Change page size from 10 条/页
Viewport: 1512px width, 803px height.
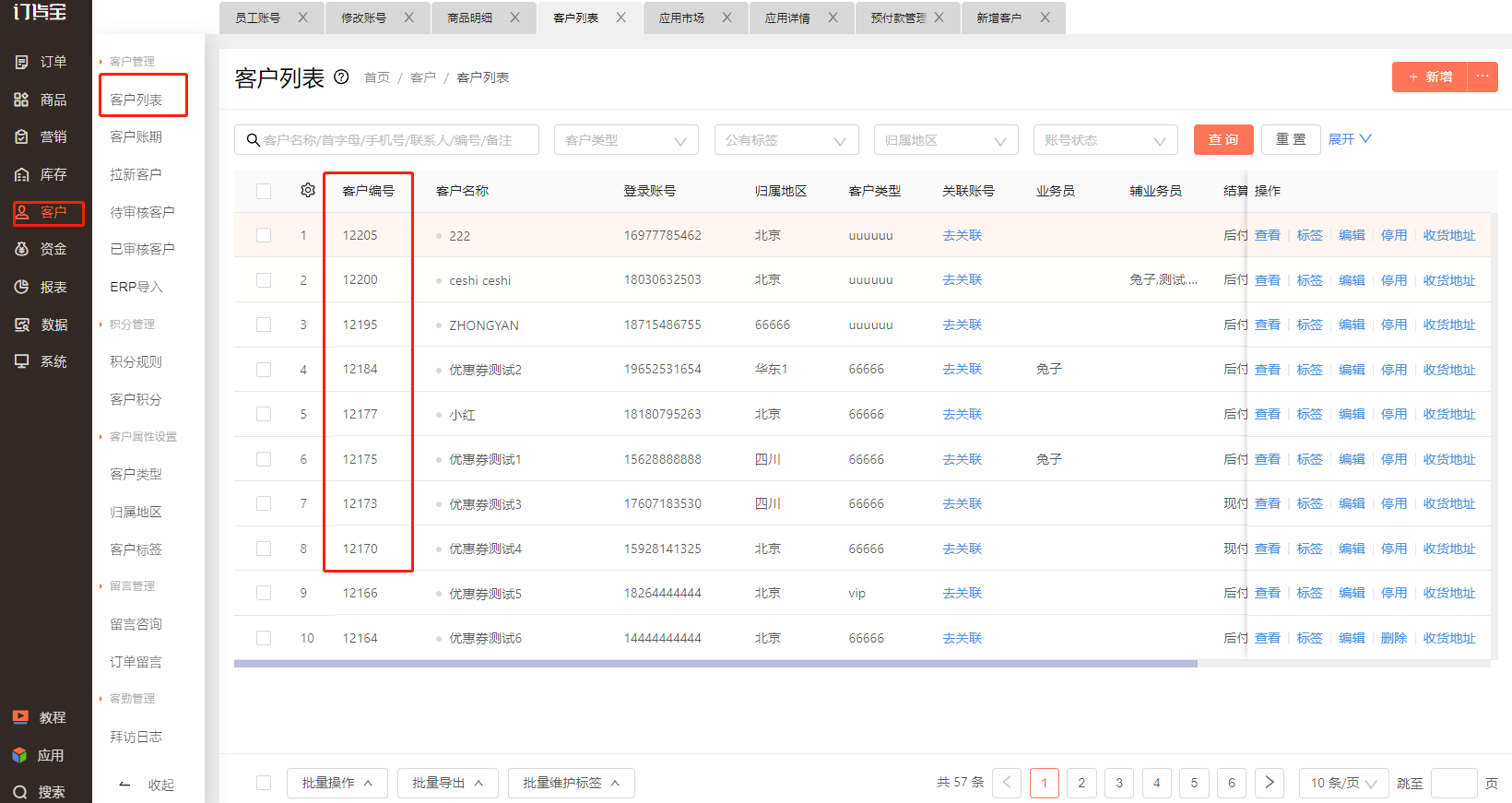[1343, 783]
